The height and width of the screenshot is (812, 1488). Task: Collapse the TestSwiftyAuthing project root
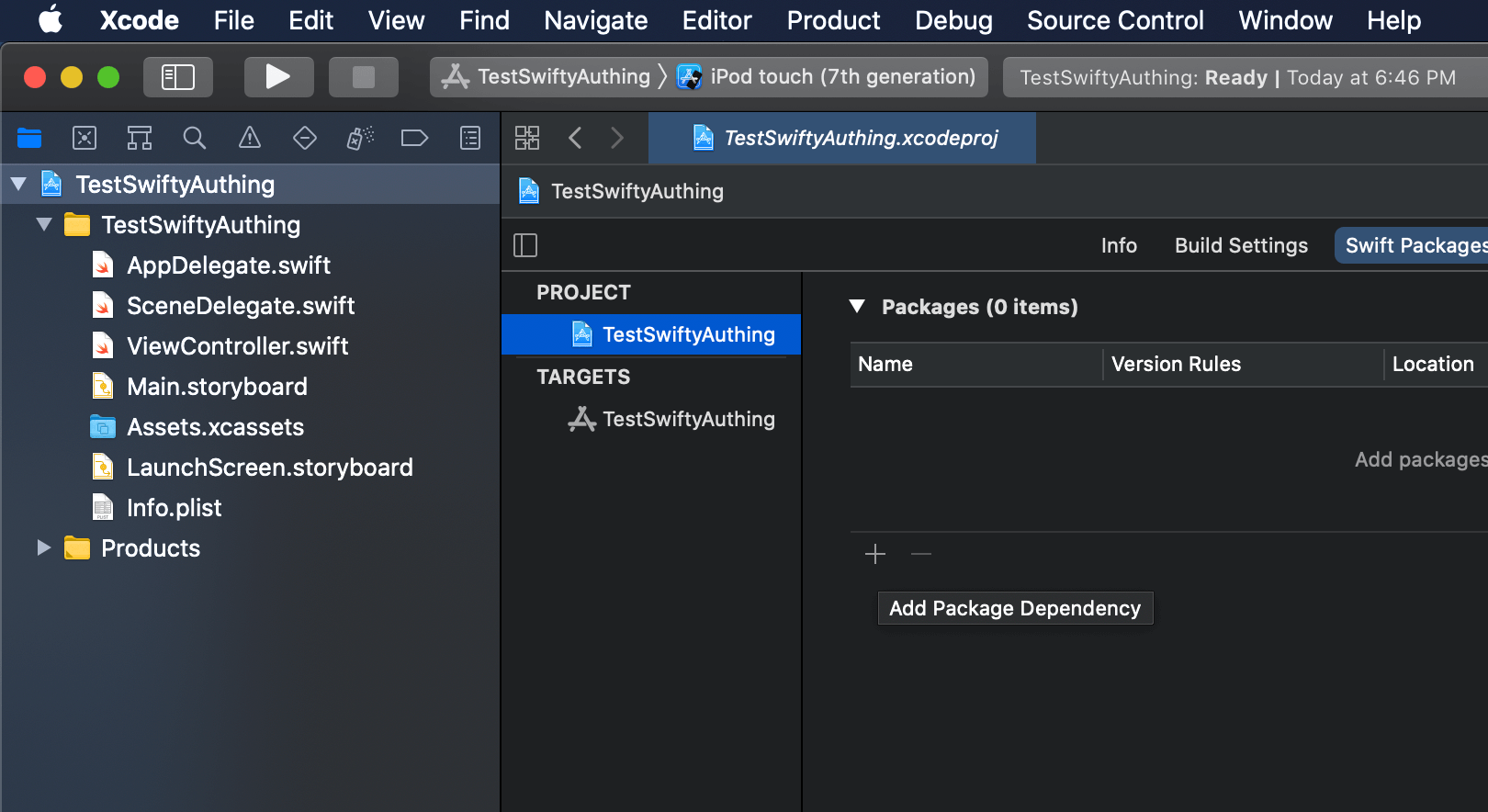(18, 185)
